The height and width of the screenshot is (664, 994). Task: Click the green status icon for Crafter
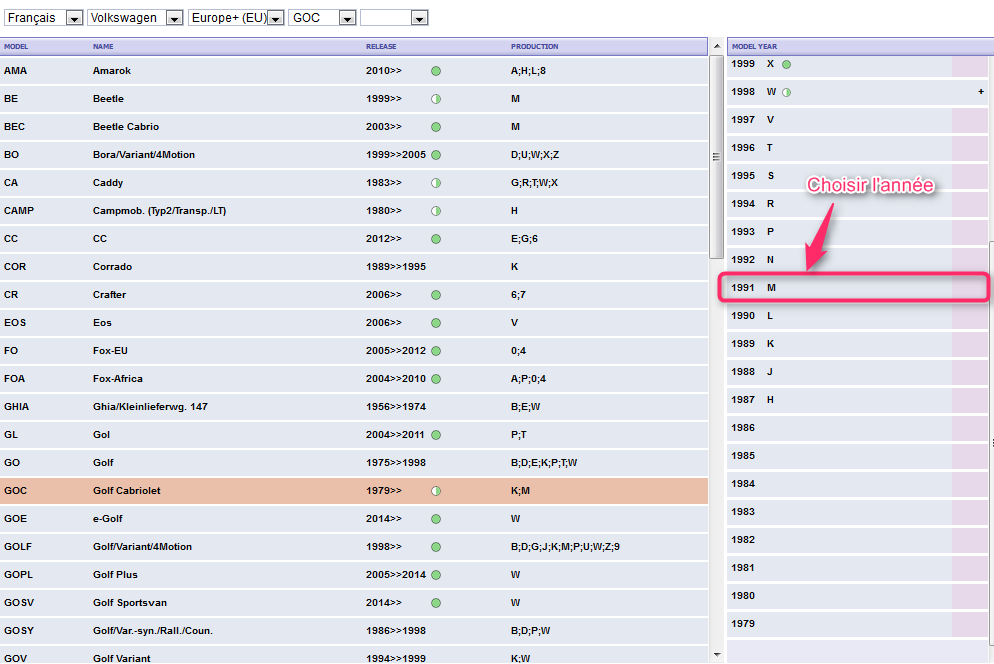[436, 295]
